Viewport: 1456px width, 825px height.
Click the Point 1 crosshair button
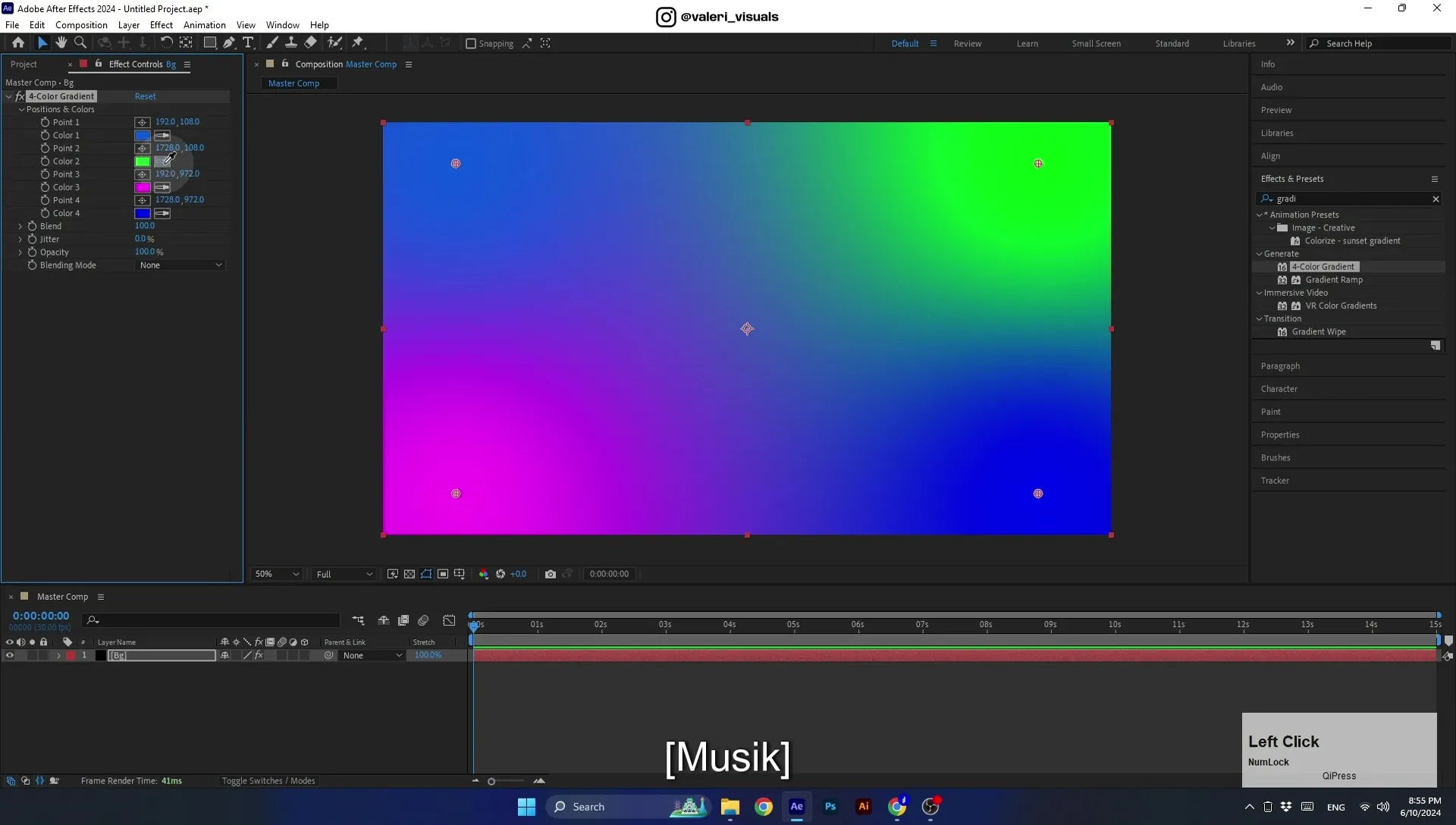click(142, 122)
